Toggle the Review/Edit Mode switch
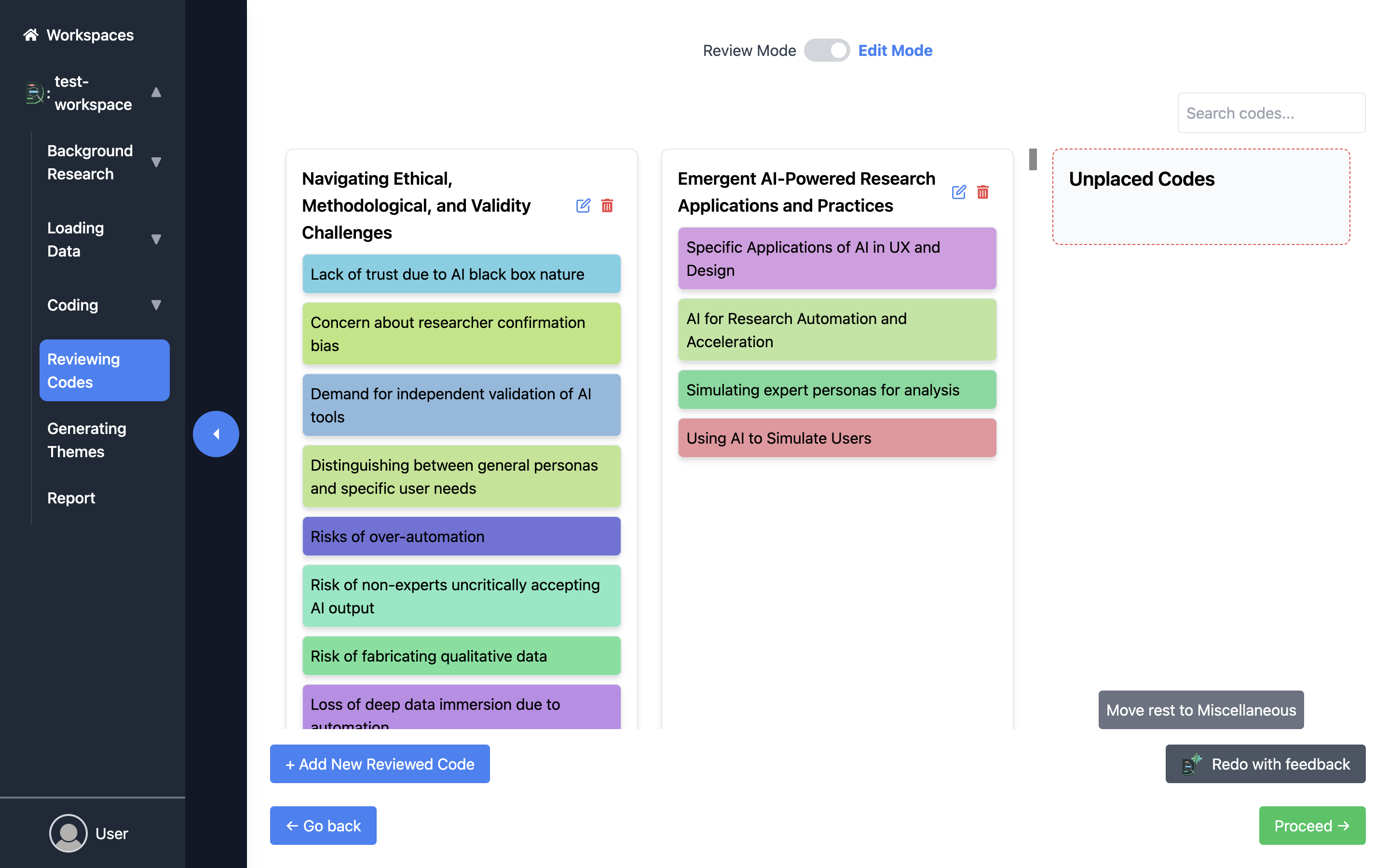 (x=827, y=51)
